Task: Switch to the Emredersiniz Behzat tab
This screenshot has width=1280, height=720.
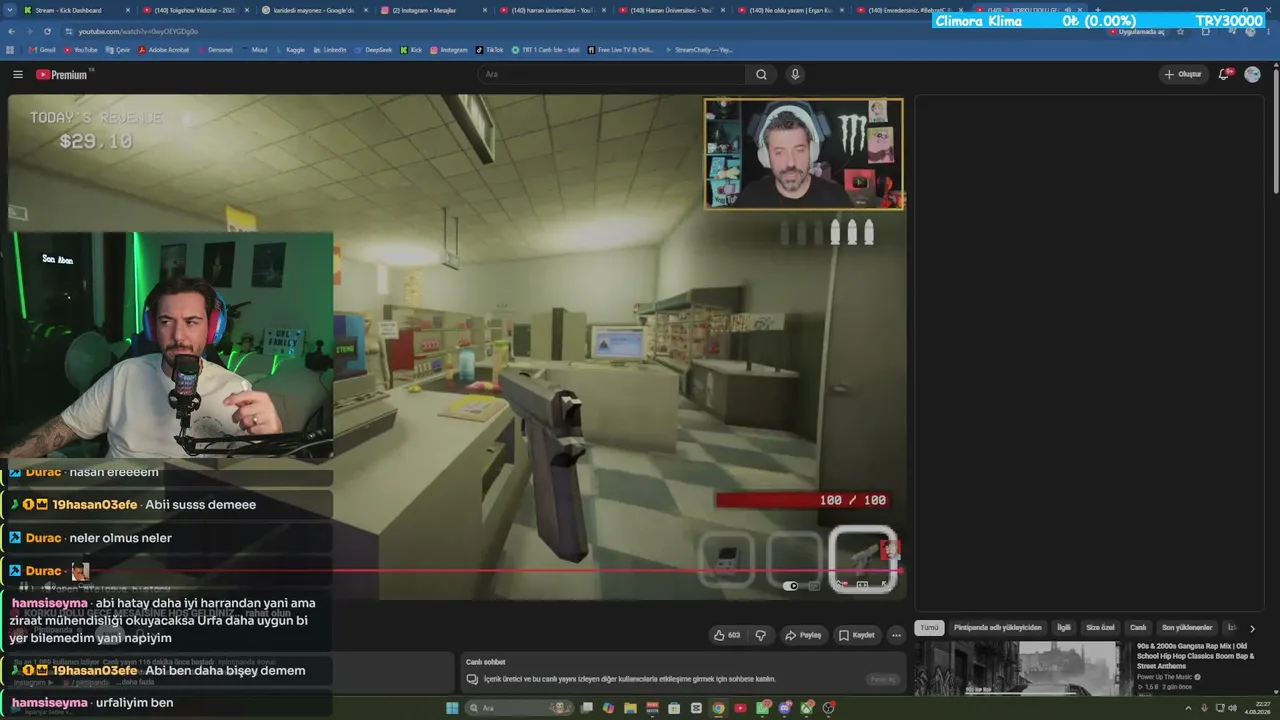Action: coord(908,10)
